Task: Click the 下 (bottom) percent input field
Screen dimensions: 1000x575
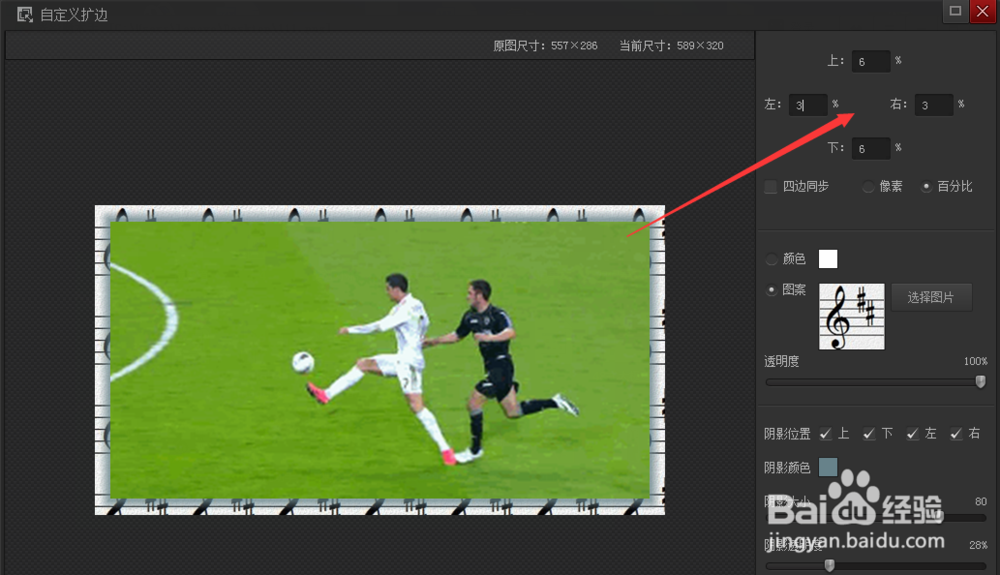Action: [871, 148]
